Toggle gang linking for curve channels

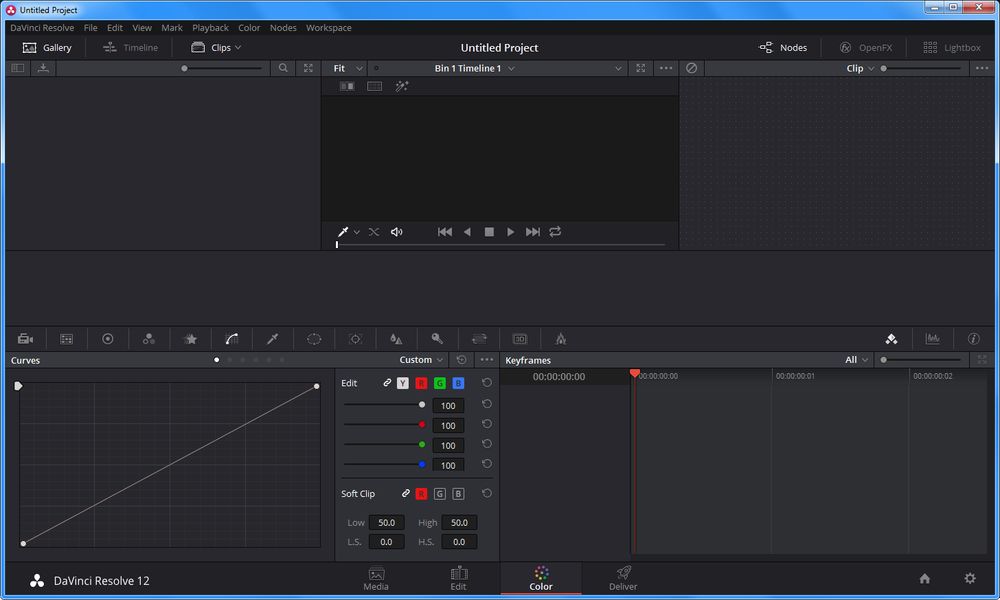tap(388, 383)
